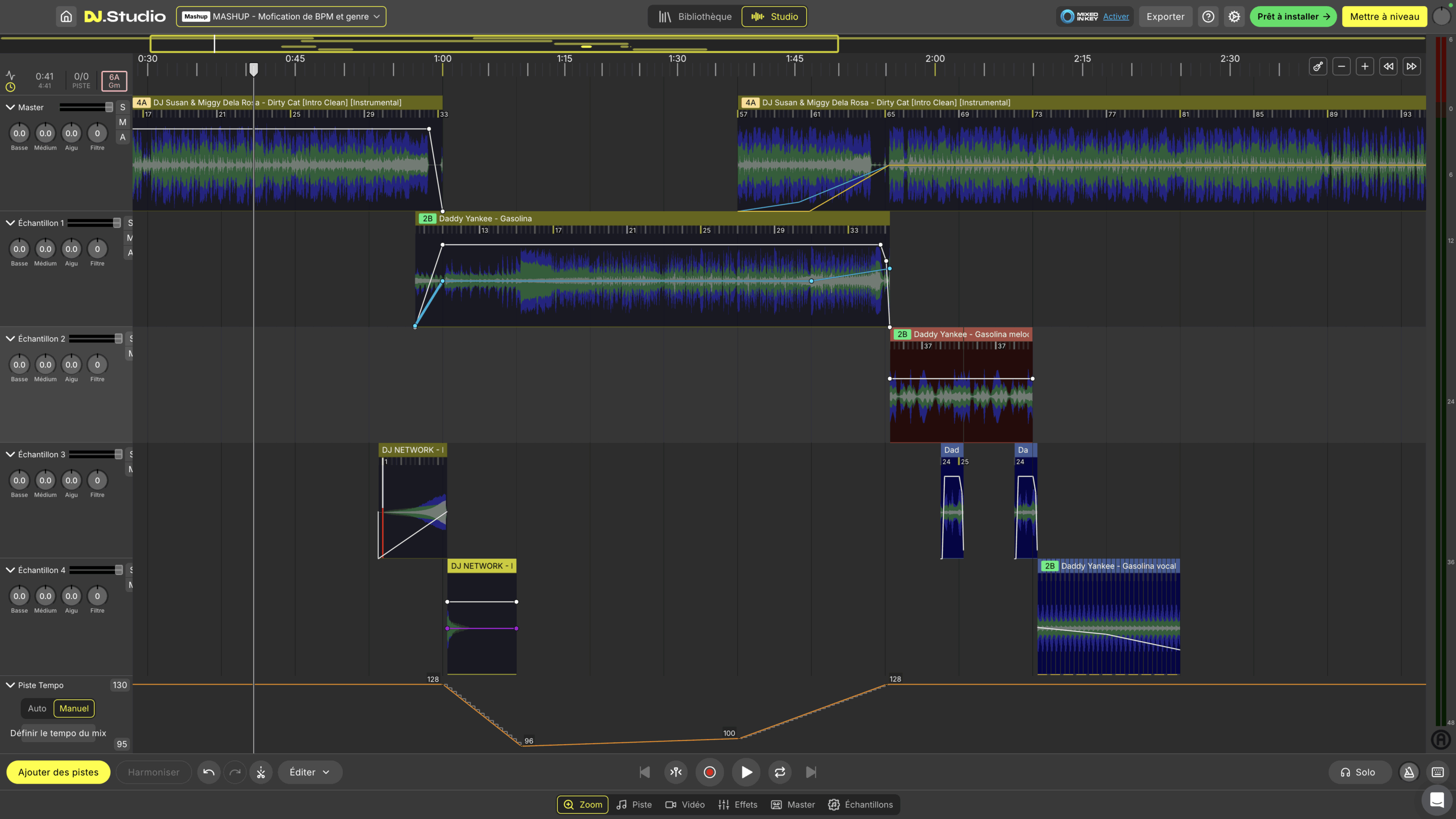Collapse the Échantillon 2 track

point(10,339)
